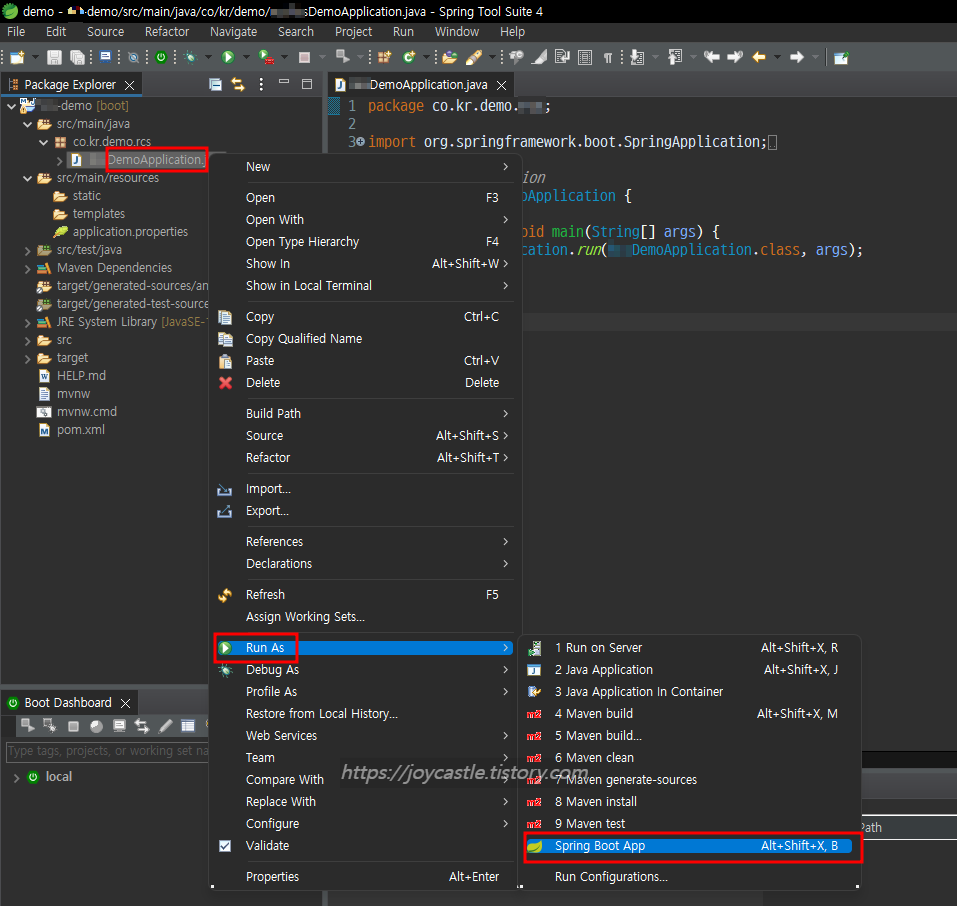Toggle Show Whitespace Characters pilcrow icon
This screenshot has height=906, width=957.
(x=608, y=57)
